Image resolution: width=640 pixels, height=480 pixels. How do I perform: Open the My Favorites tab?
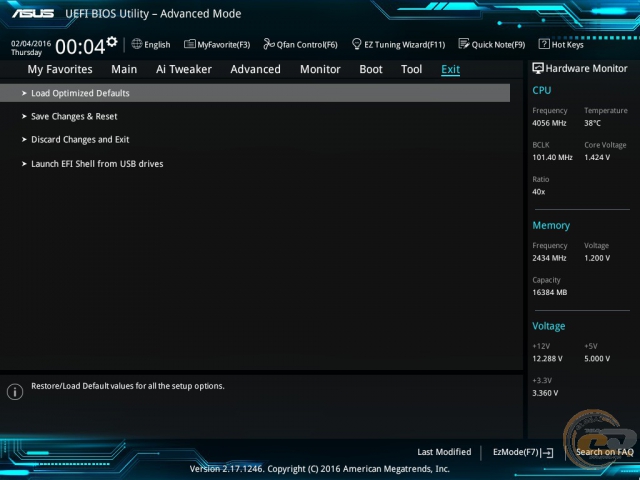coord(60,69)
